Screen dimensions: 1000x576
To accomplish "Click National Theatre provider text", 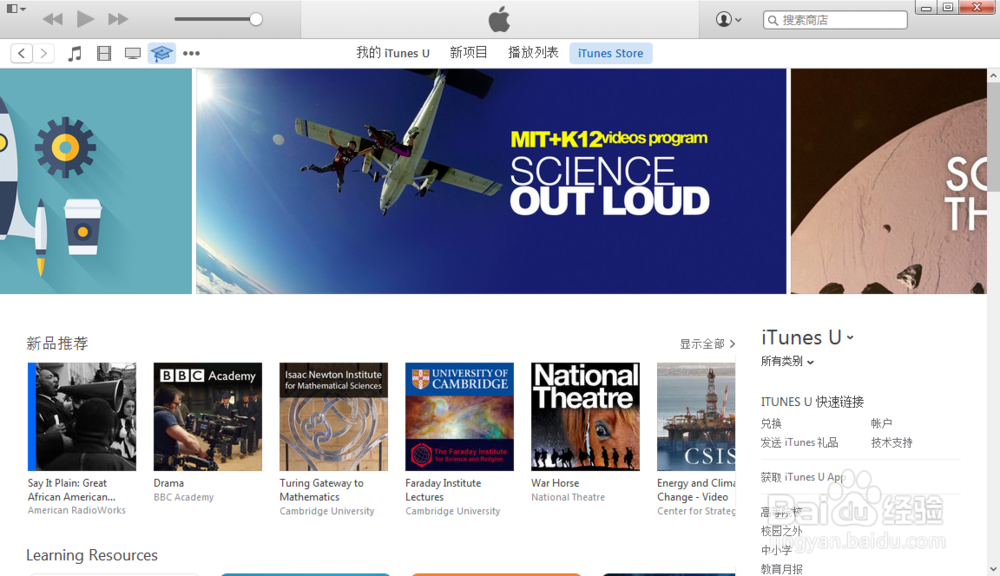I will pos(568,497).
